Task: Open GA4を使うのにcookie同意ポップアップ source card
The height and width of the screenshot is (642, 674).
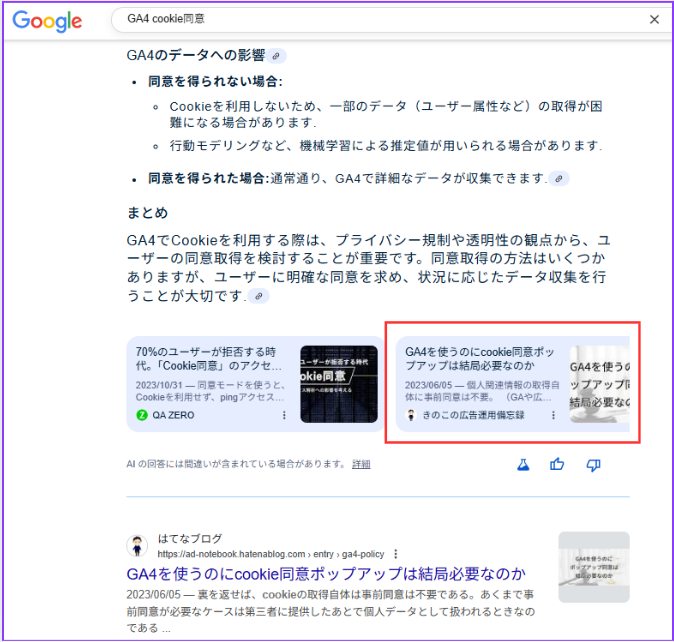Action: click(512, 384)
